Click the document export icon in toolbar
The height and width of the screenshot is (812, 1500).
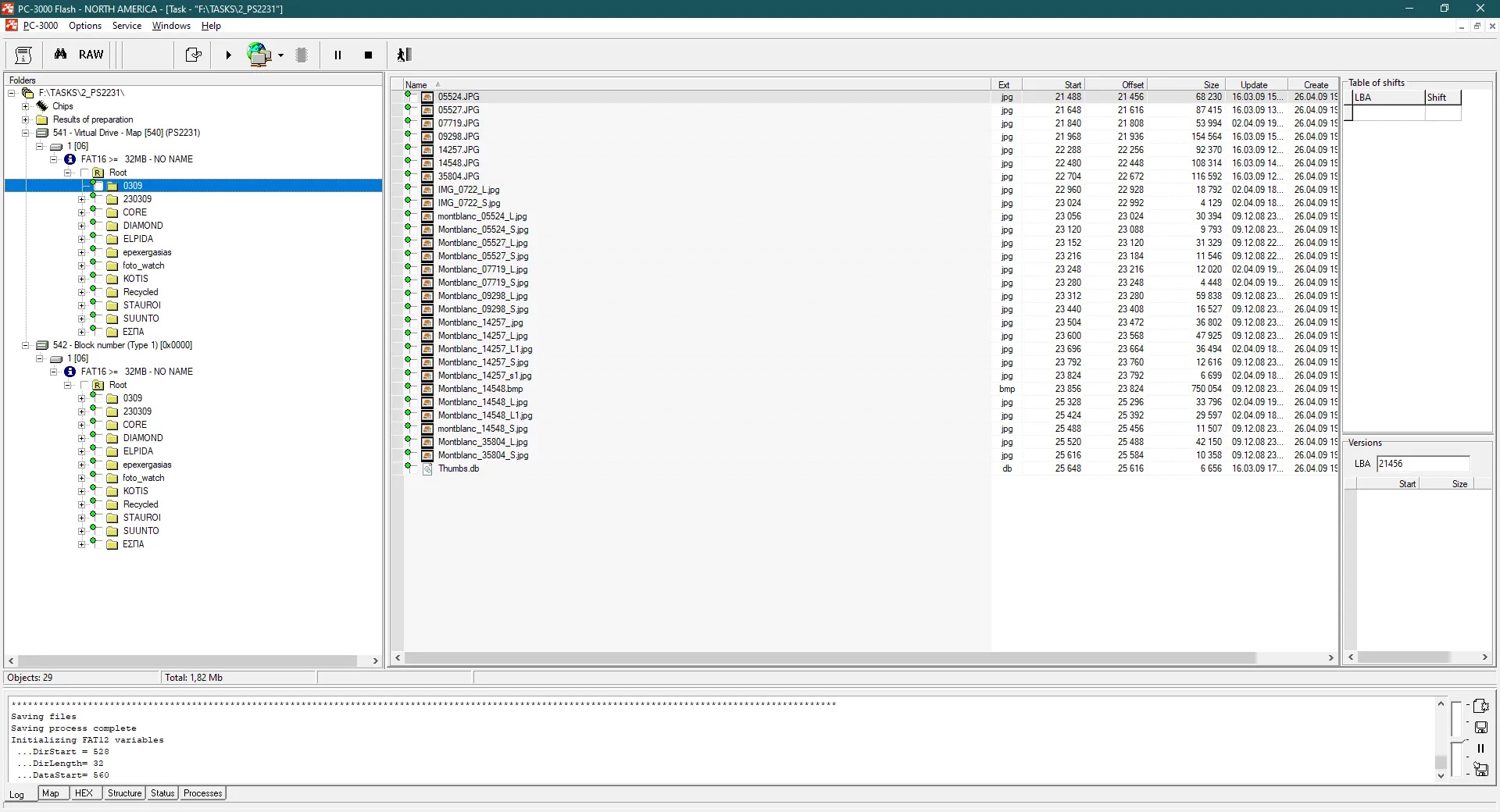(x=193, y=55)
